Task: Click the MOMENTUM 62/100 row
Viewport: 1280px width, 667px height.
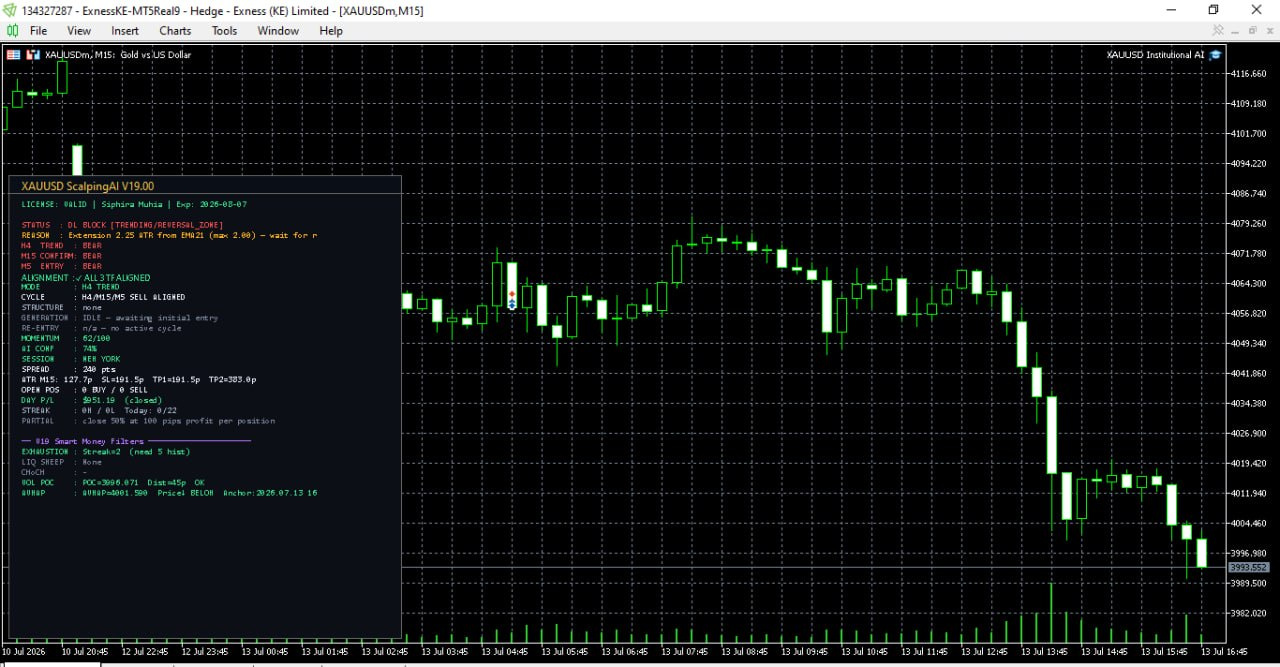Action: pyautogui.click(x=66, y=338)
